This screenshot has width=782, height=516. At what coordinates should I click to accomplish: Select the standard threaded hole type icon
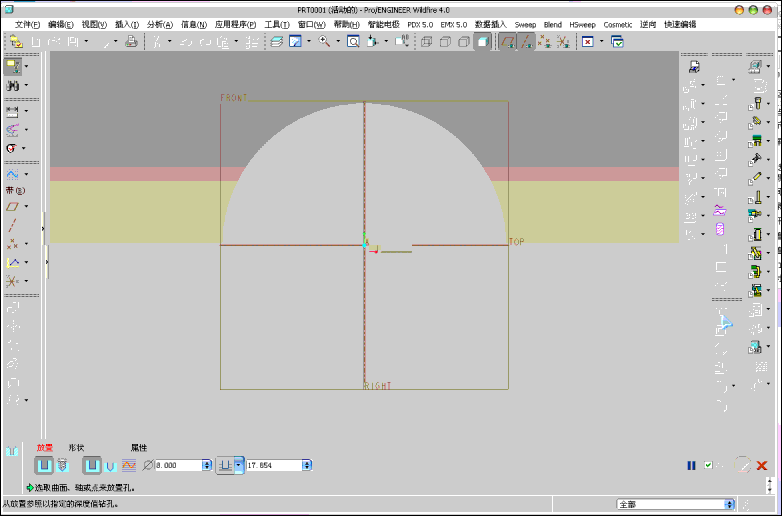click(62, 465)
